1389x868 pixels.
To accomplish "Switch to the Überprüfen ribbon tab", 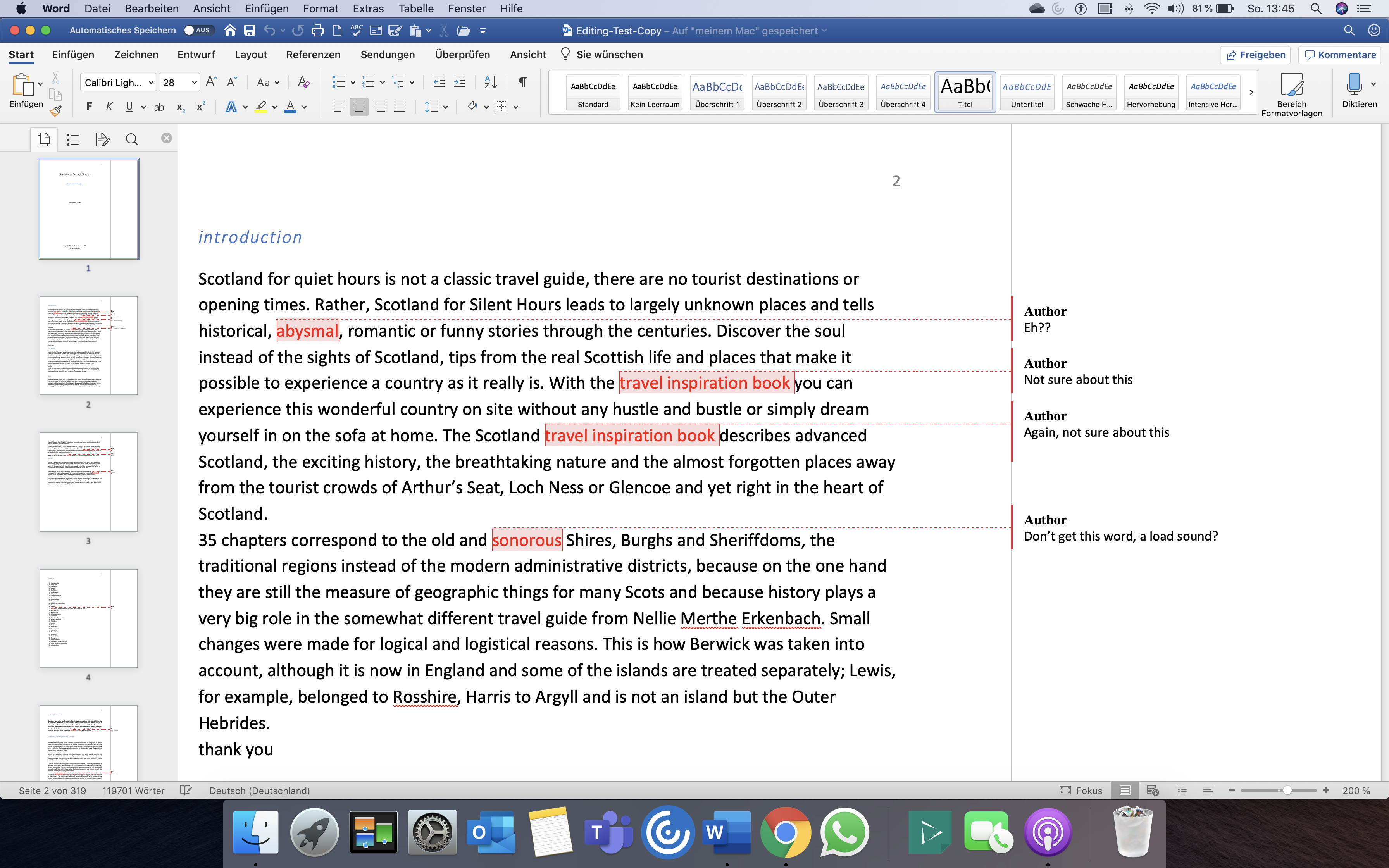I will tap(462, 55).
